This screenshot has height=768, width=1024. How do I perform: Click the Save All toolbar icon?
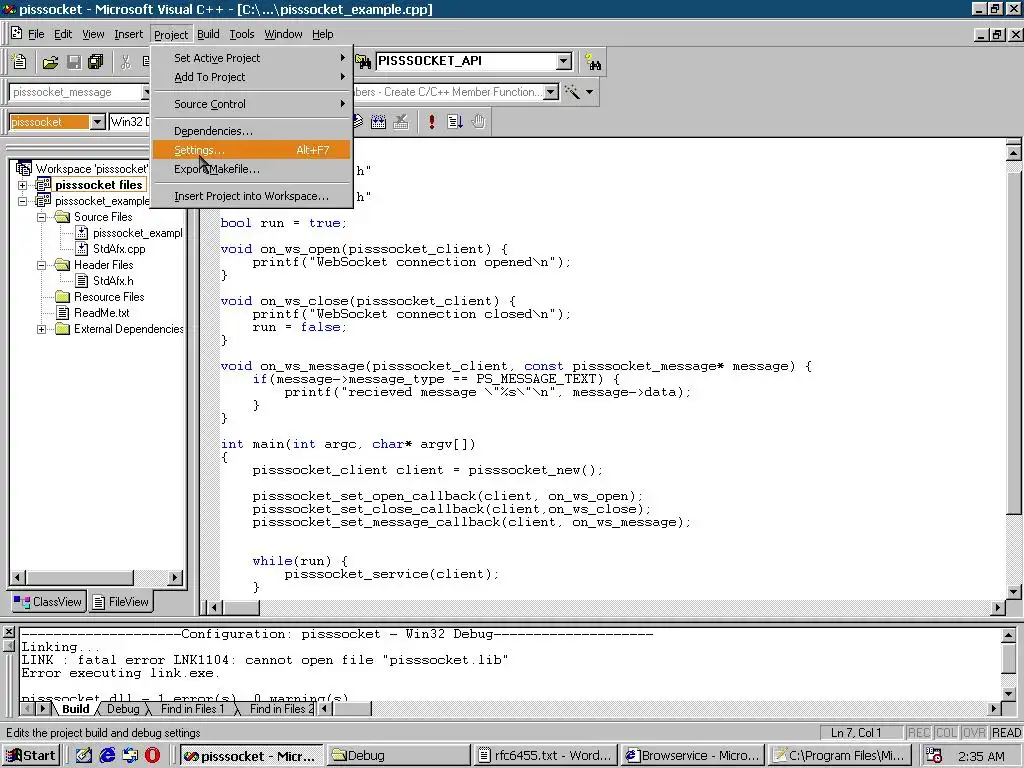pyautogui.click(x=96, y=62)
